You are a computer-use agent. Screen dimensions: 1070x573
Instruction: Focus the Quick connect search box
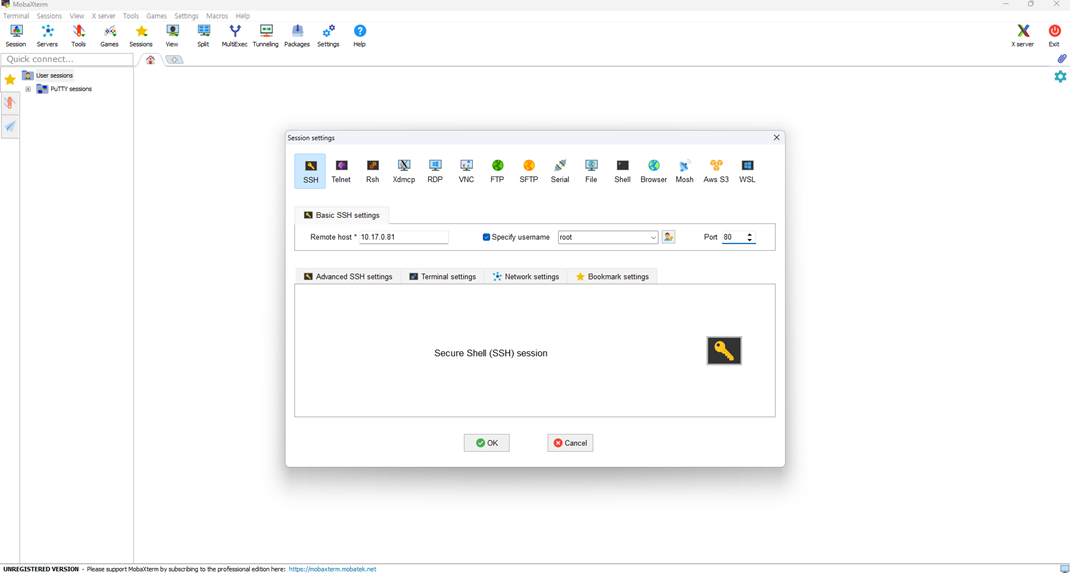point(67,59)
